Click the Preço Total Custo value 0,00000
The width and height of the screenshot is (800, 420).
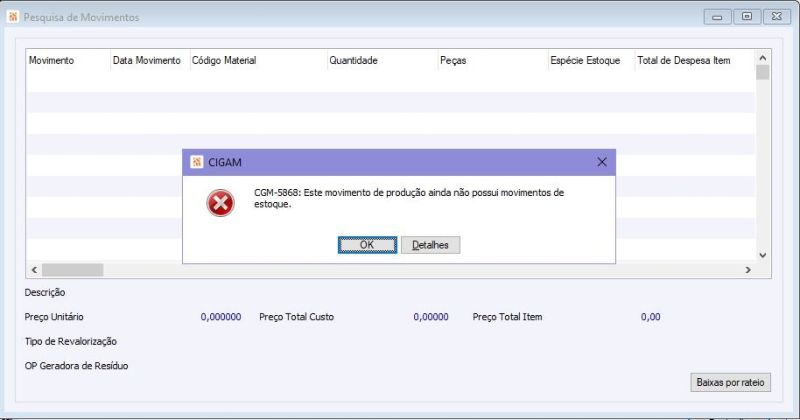(x=431, y=317)
